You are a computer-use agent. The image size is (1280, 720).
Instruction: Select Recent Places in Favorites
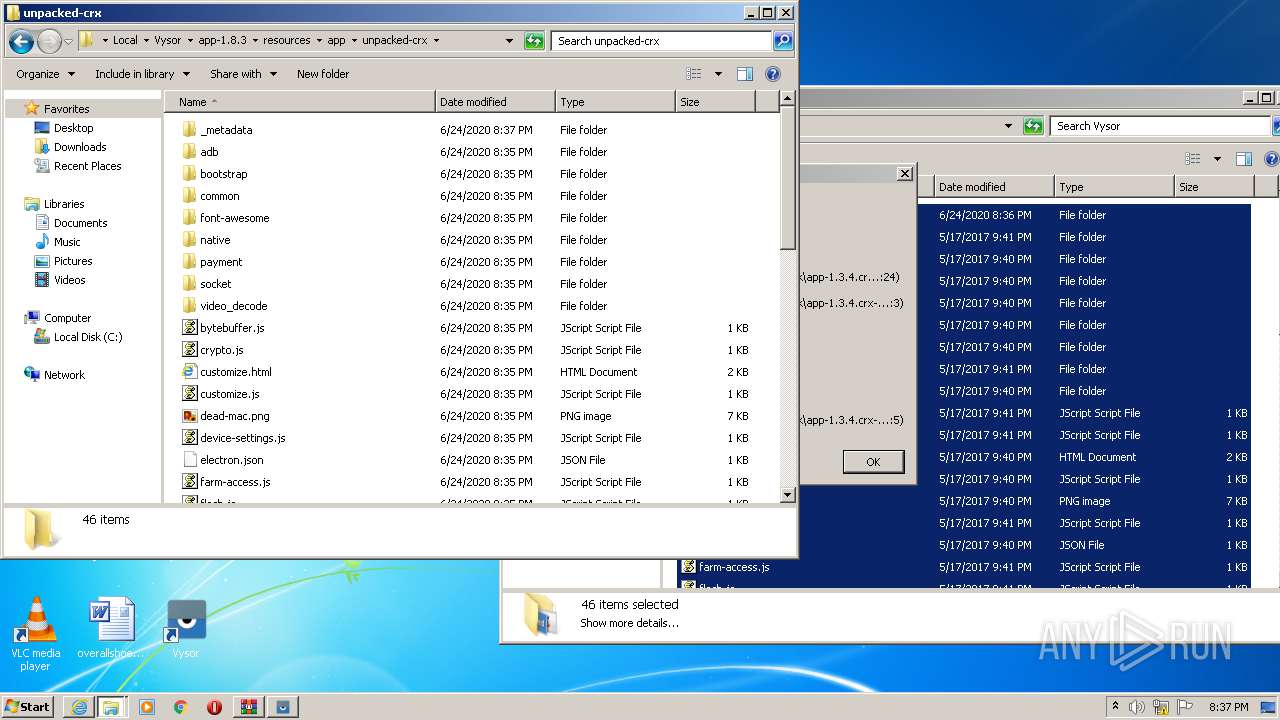[x=87, y=166]
